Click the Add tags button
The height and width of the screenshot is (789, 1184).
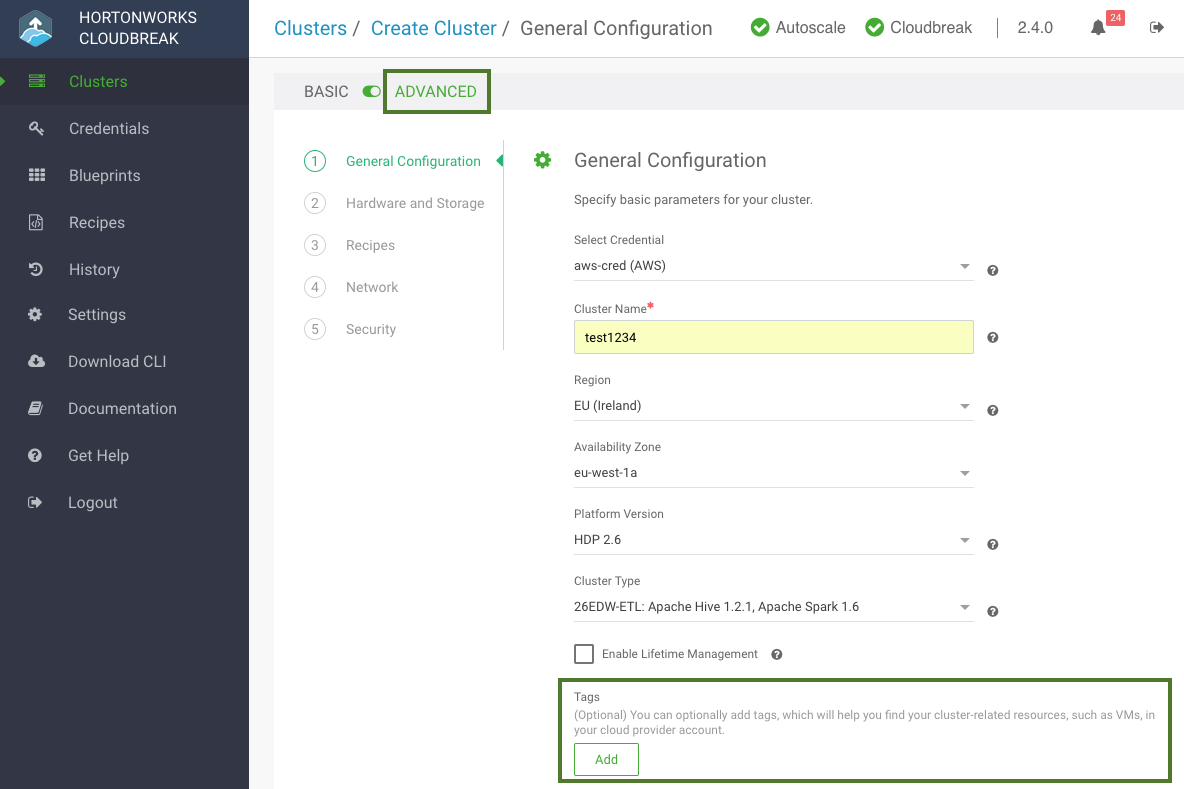(606, 760)
